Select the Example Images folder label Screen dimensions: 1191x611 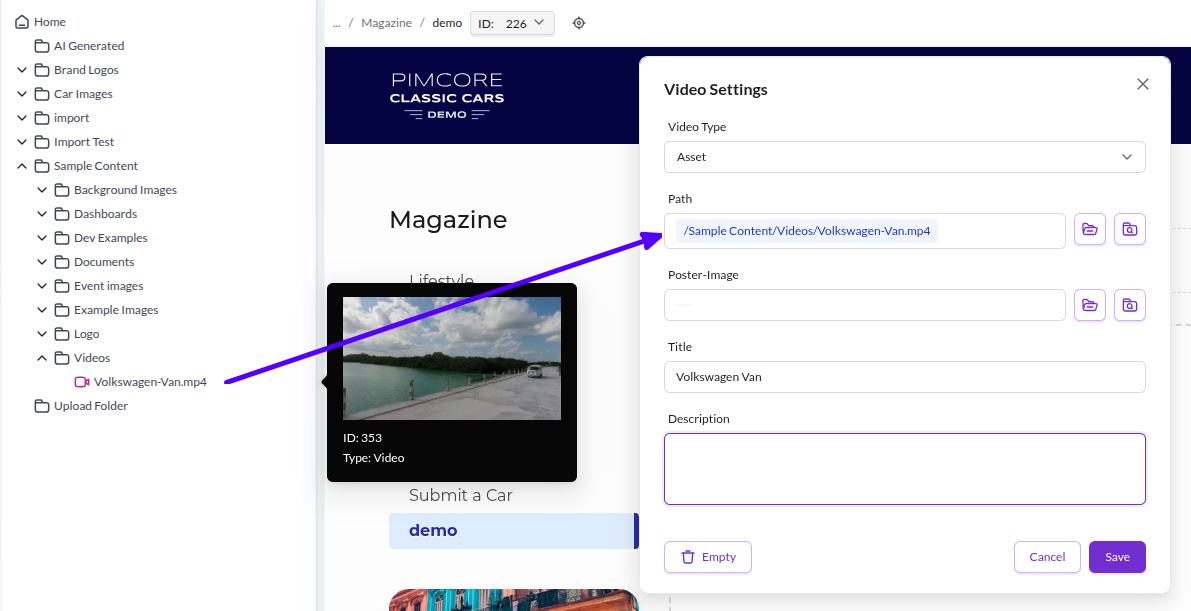(116, 310)
